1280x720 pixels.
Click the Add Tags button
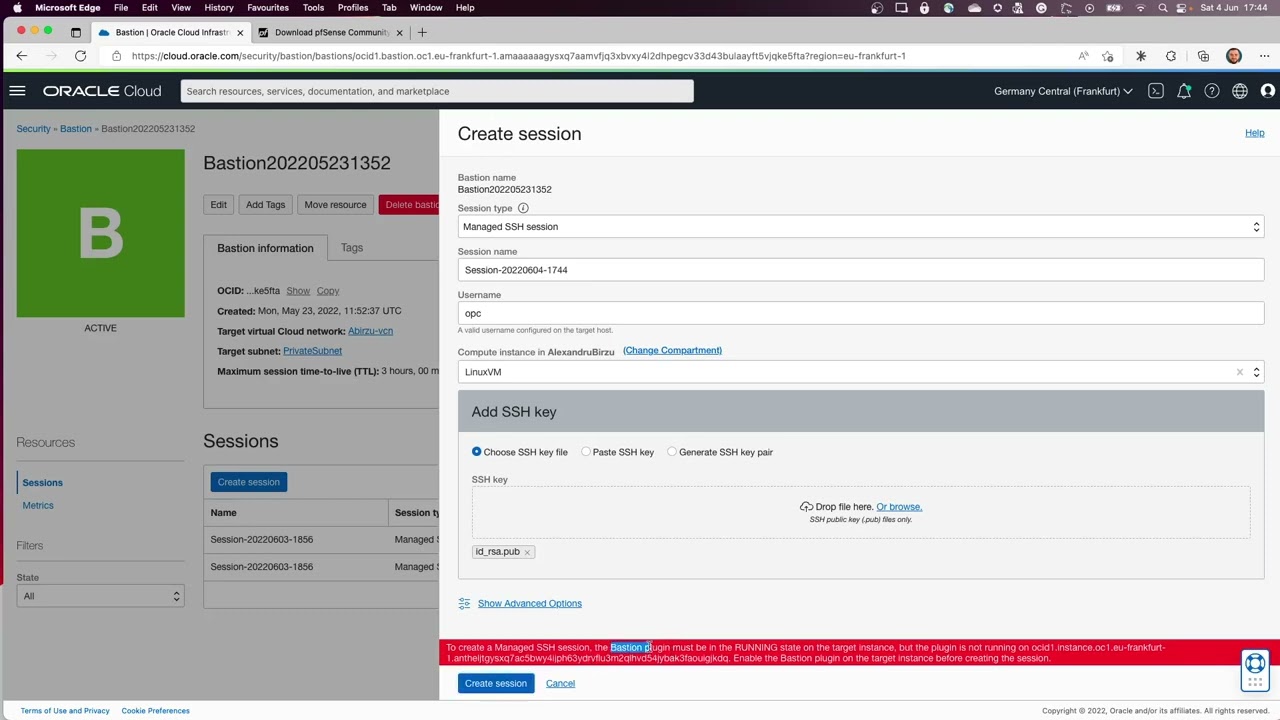(265, 205)
